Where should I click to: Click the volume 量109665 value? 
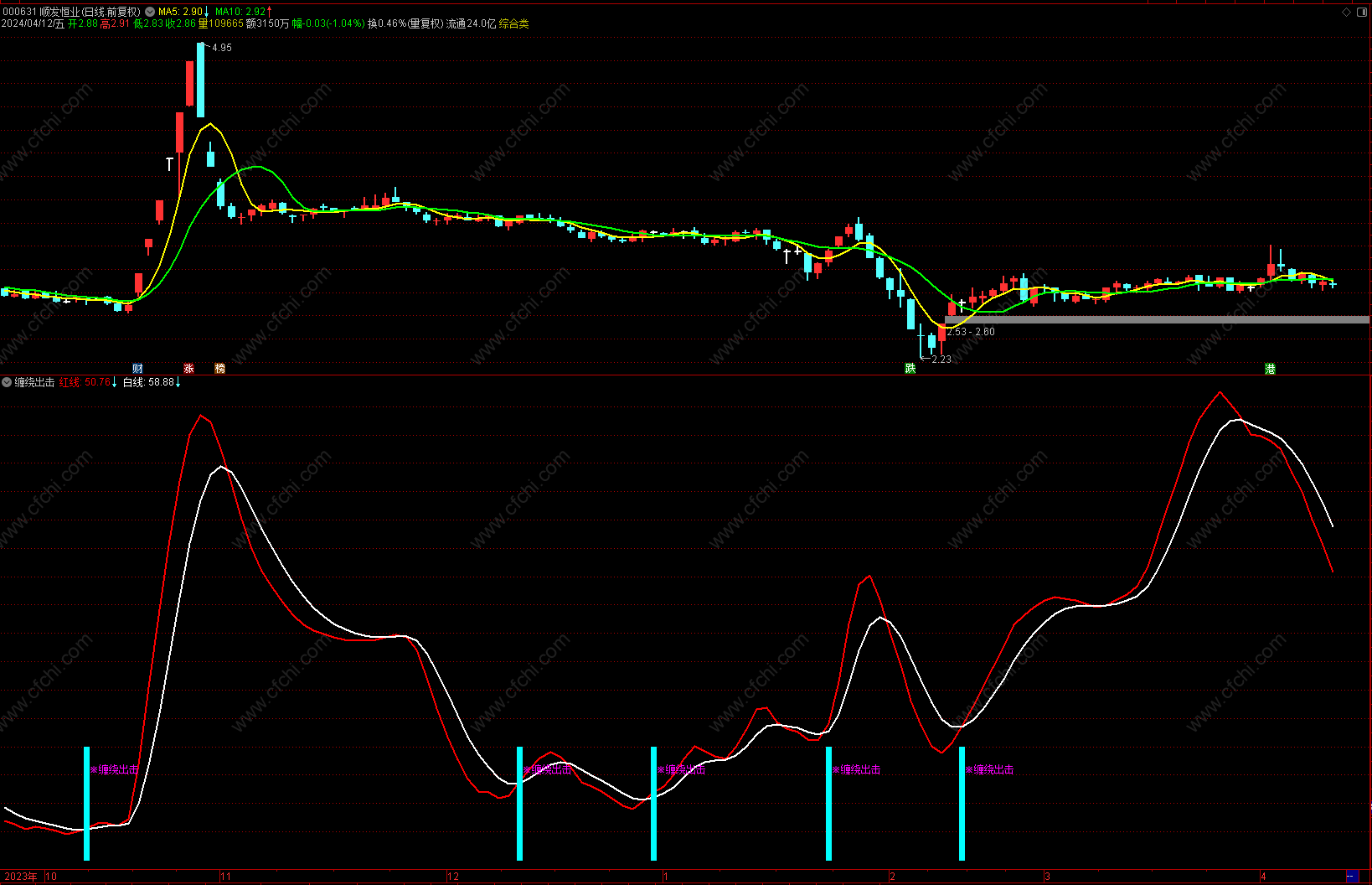(221, 23)
